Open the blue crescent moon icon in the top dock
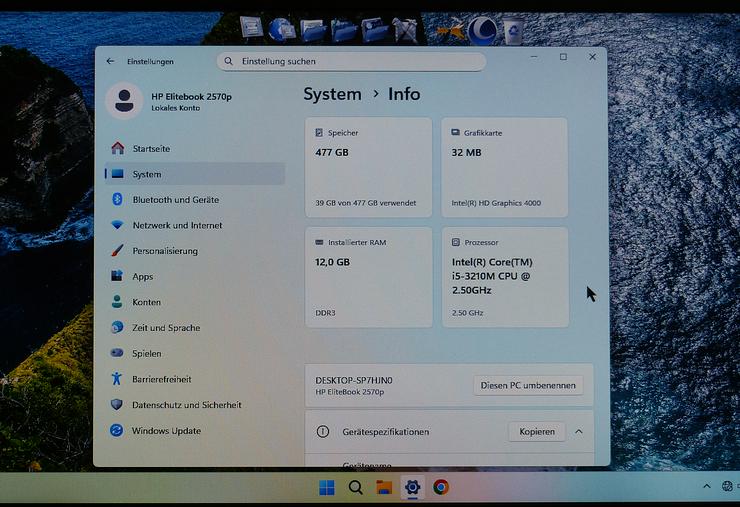740x507 pixels. pos(482,30)
